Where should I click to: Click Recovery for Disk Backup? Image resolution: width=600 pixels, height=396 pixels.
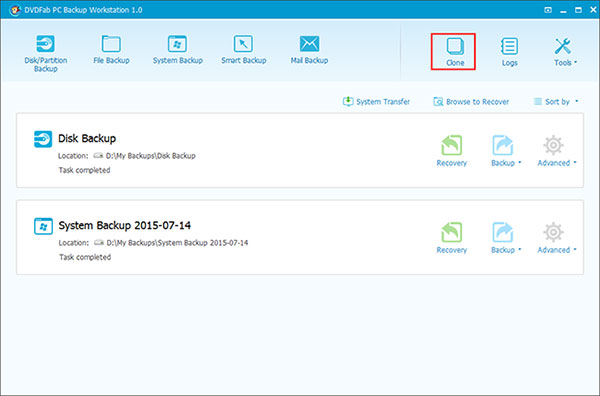point(452,151)
